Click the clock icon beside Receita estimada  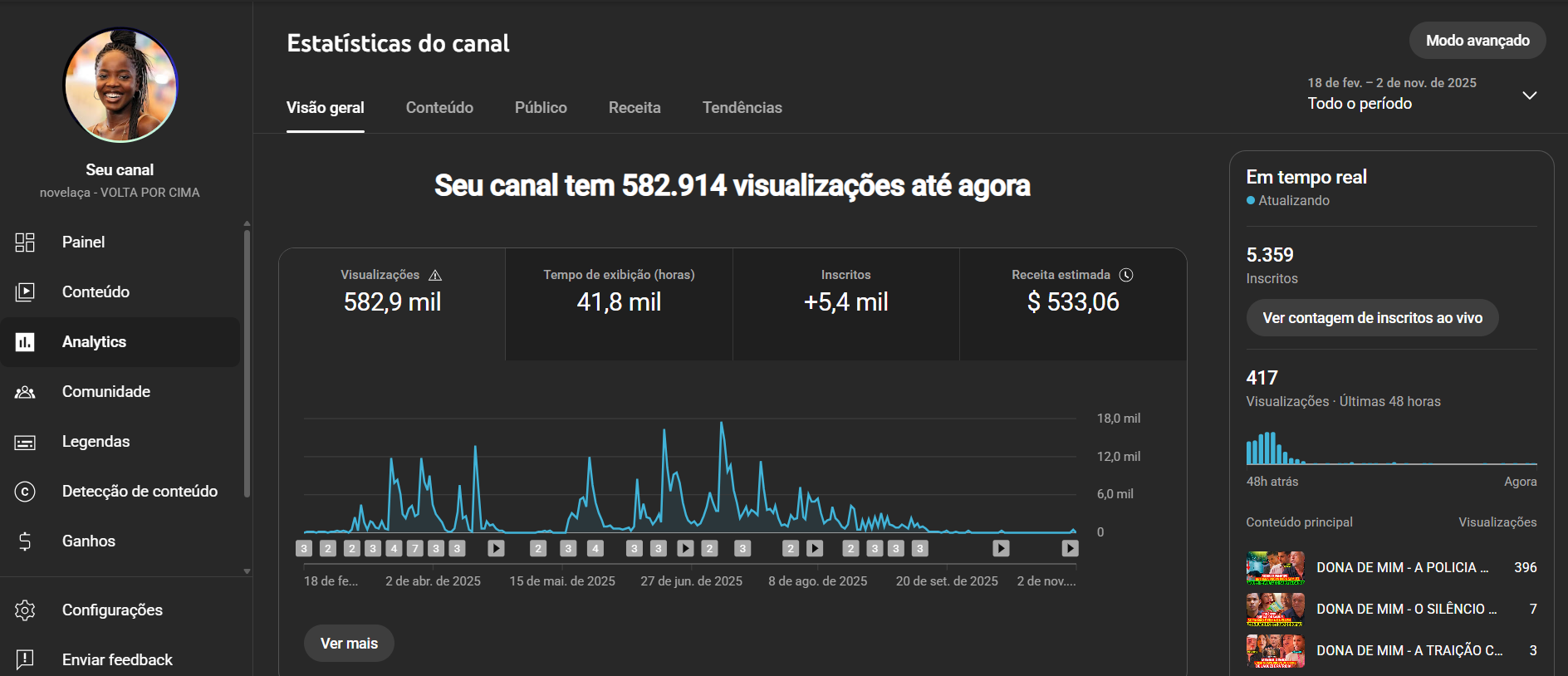[x=1126, y=275]
